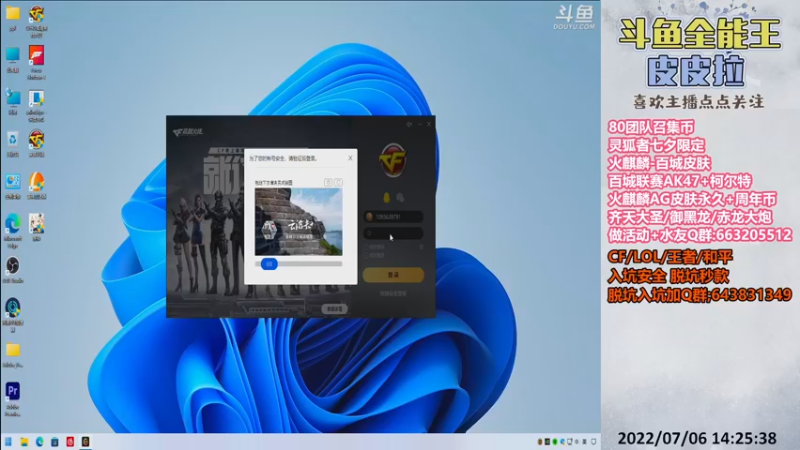Screen dimensions: 800x450
Task: Open the account dropdown arrow in launcher
Action: pyautogui.click(x=418, y=217)
